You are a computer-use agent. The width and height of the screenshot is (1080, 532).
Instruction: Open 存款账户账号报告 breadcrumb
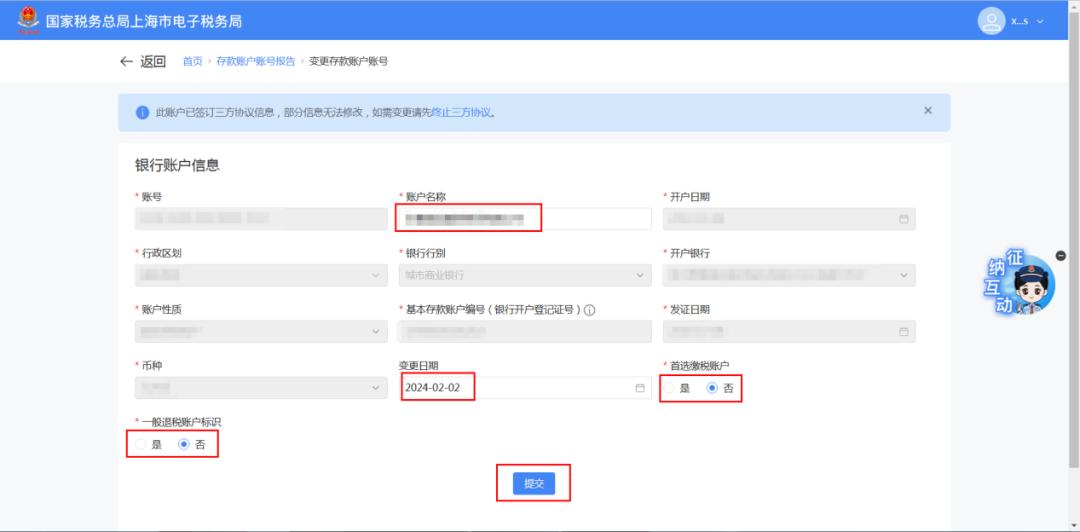[255, 62]
